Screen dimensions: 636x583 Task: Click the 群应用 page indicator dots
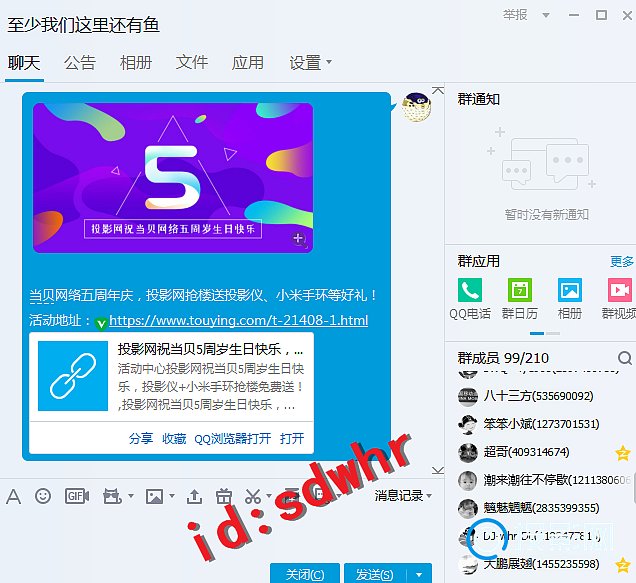coord(545,333)
